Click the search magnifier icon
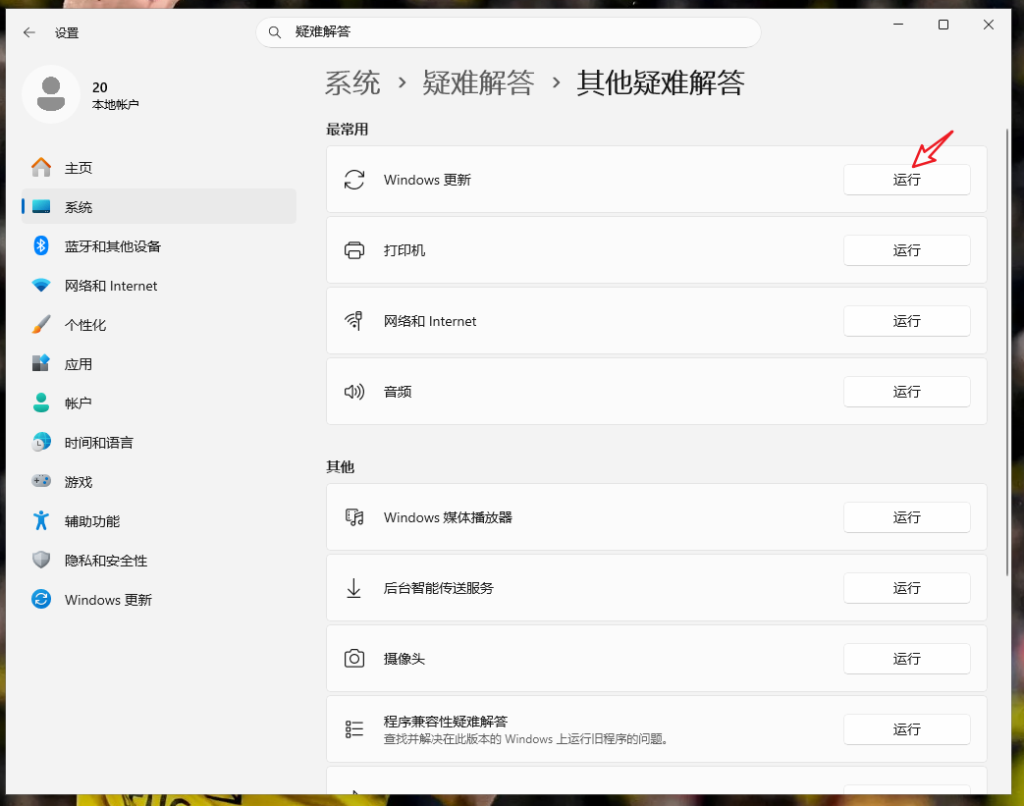The height and width of the screenshot is (806, 1024). (275, 32)
